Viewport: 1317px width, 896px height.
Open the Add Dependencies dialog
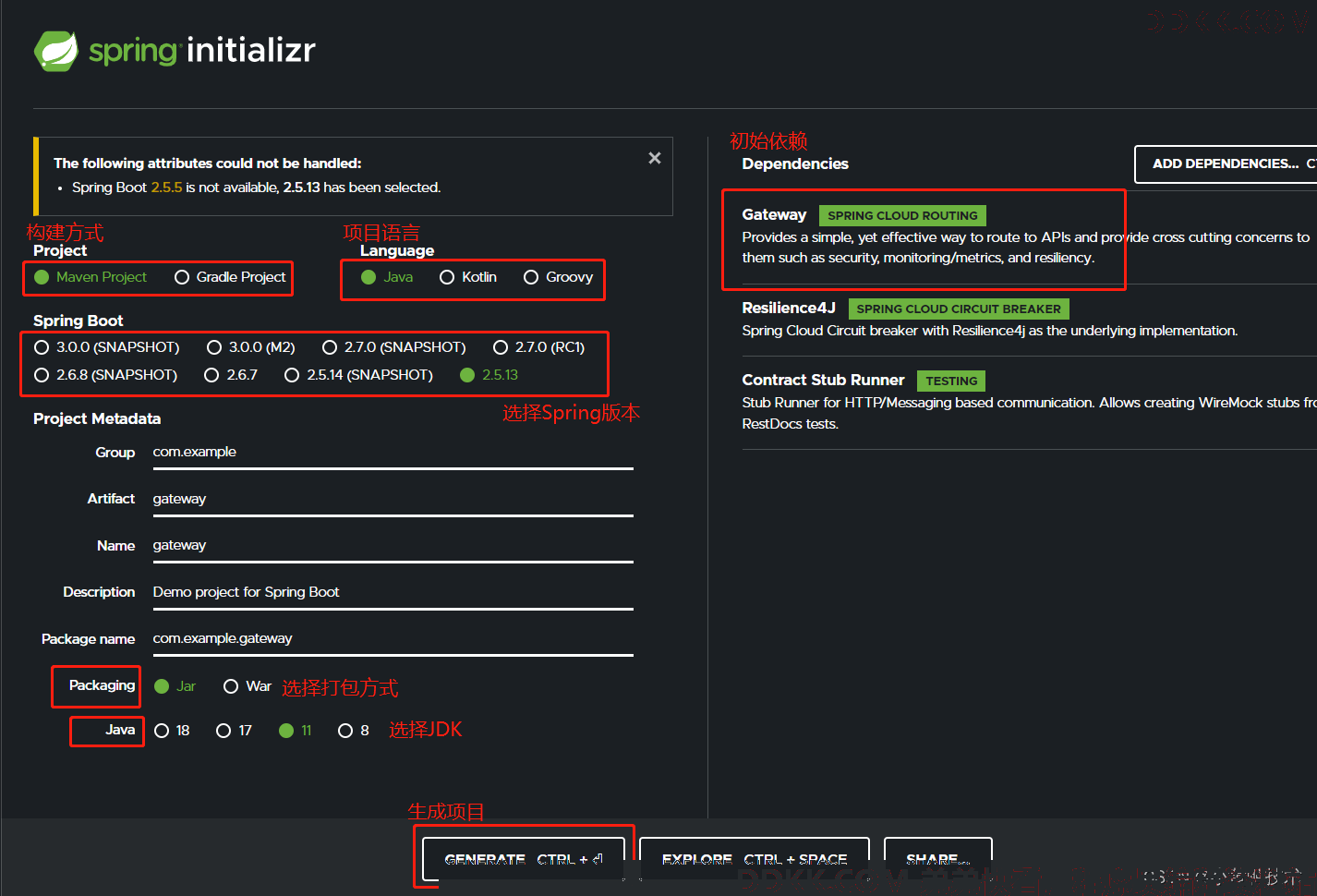[x=1226, y=164]
